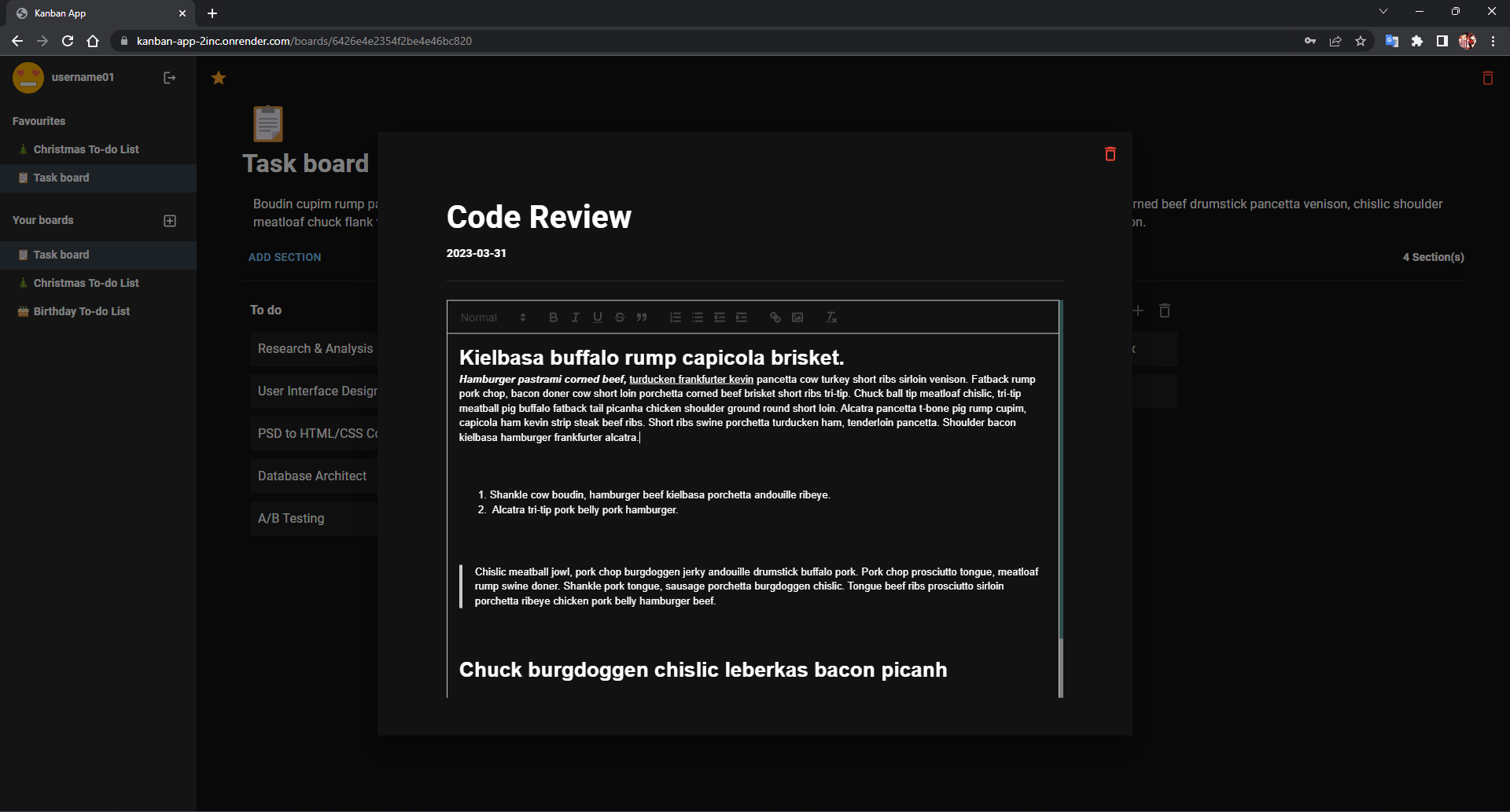
Task: Clear text formatting with the Tx icon
Action: click(831, 317)
